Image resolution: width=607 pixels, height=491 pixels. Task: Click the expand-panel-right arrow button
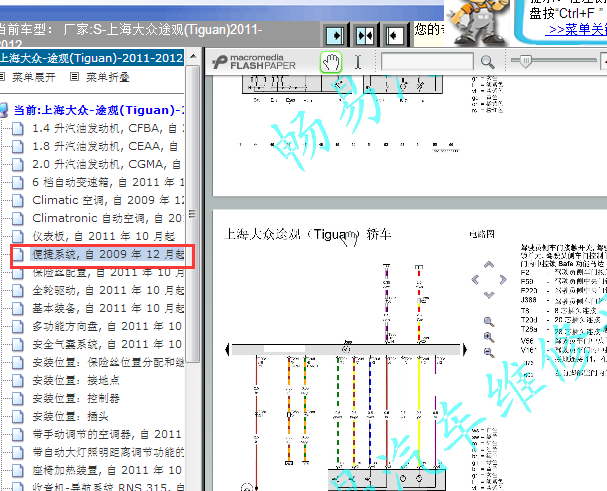point(335,36)
